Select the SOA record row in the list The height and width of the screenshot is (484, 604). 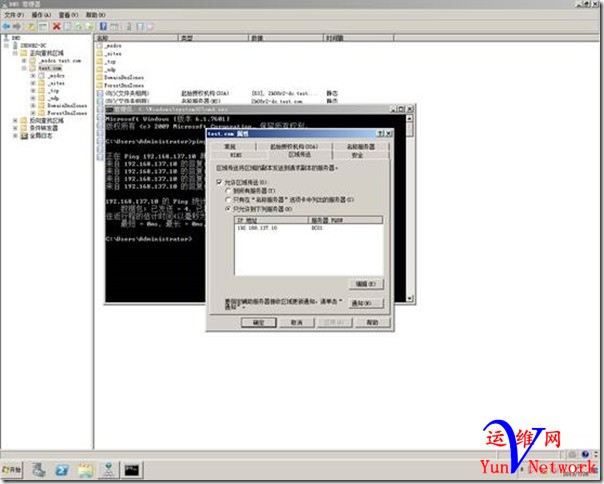(218, 93)
